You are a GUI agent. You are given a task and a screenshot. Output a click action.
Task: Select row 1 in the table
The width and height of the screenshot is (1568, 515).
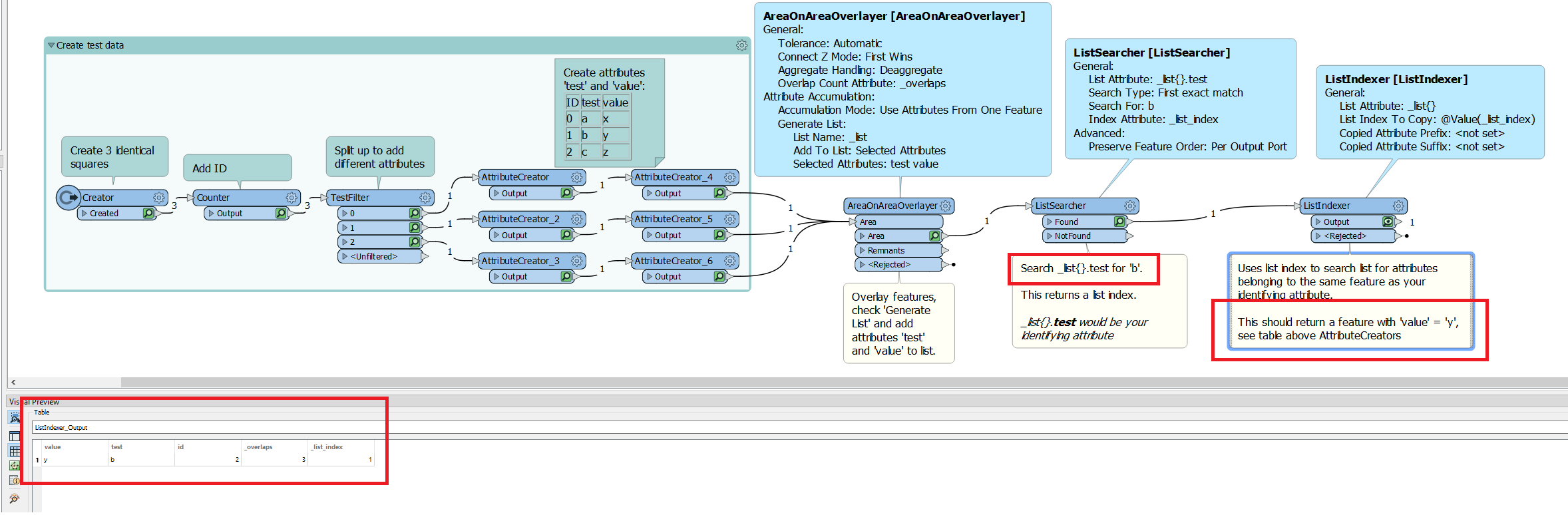point(37,460)
